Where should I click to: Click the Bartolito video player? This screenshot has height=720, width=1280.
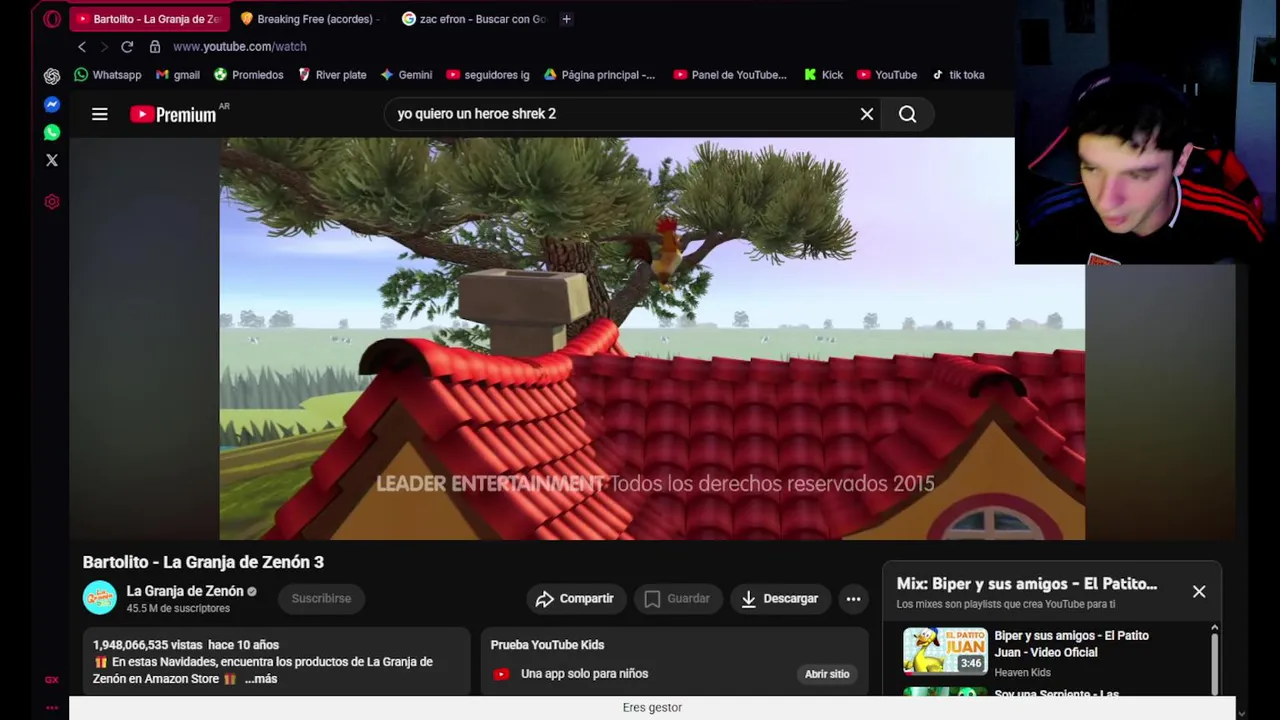[x=652, y=339]
